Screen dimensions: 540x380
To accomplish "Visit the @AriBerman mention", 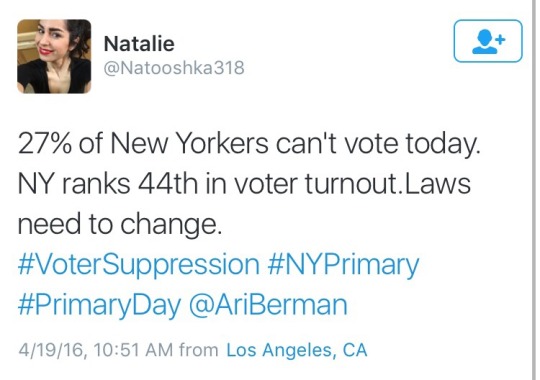I will coord(268,305).
